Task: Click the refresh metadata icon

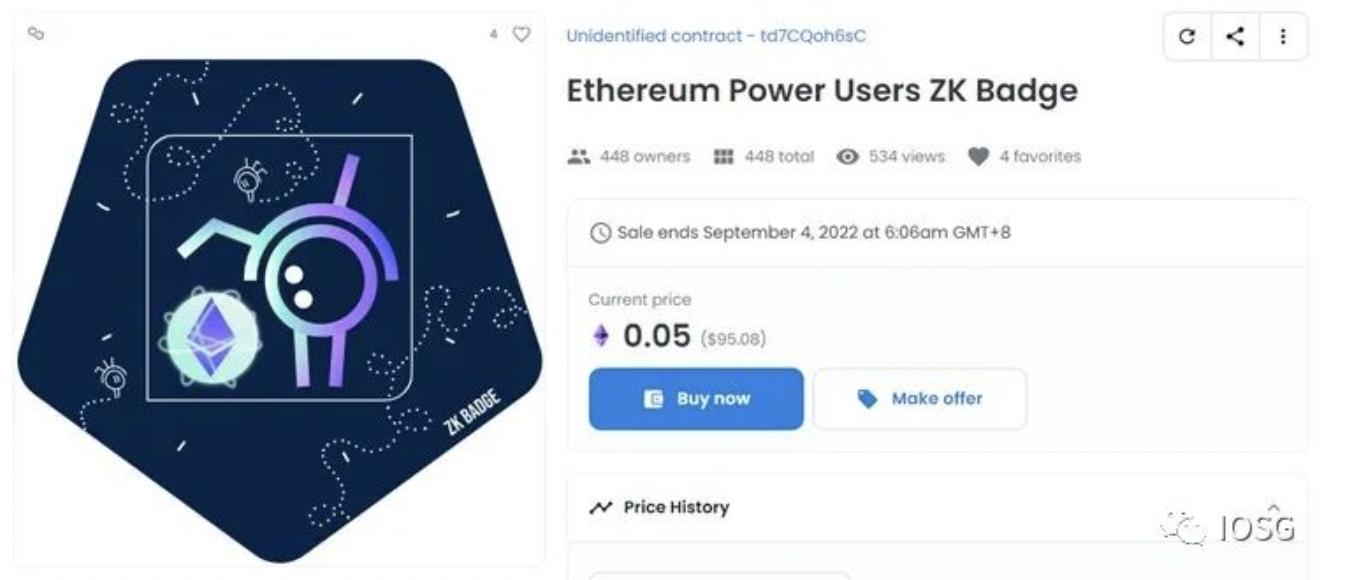Action: (1187, 37)
